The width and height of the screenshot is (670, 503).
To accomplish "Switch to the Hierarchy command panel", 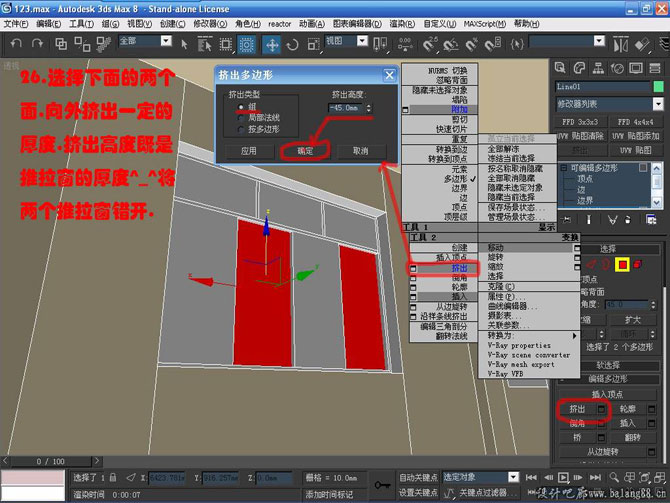I will click(x=598, y=68).
